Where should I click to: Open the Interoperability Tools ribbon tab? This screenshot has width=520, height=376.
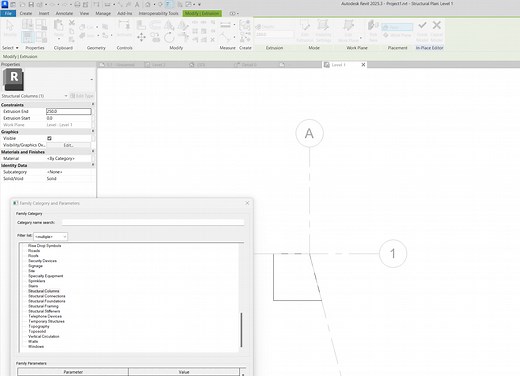point(158,13)
